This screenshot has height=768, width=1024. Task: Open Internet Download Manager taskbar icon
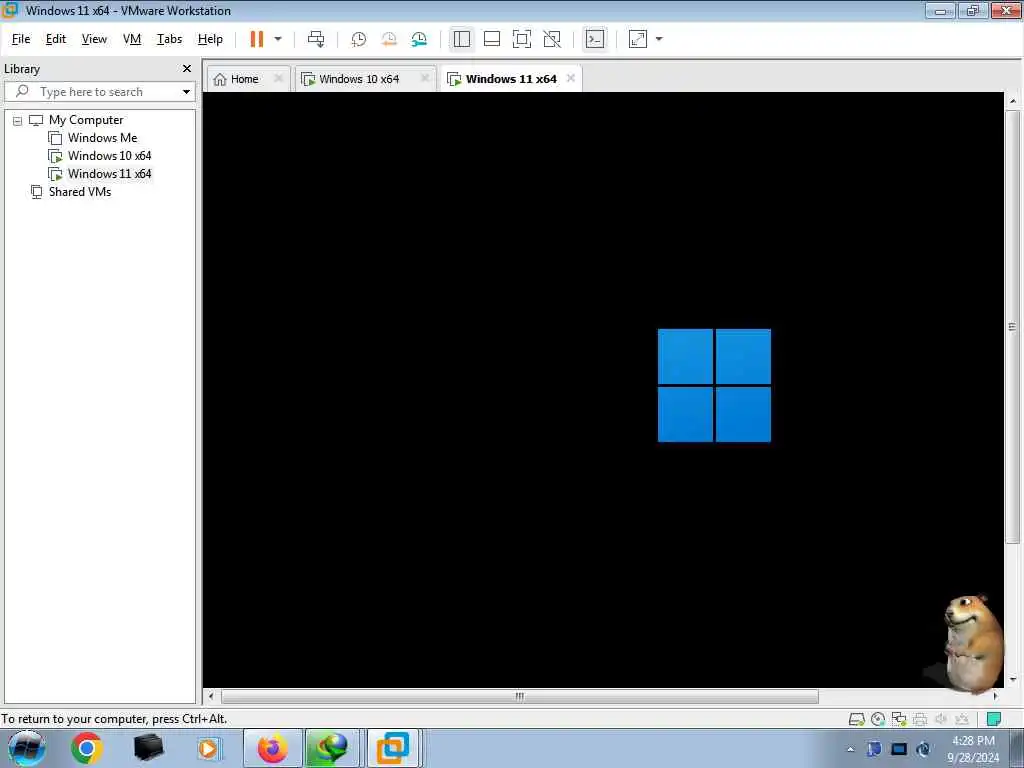pos(331,748)
